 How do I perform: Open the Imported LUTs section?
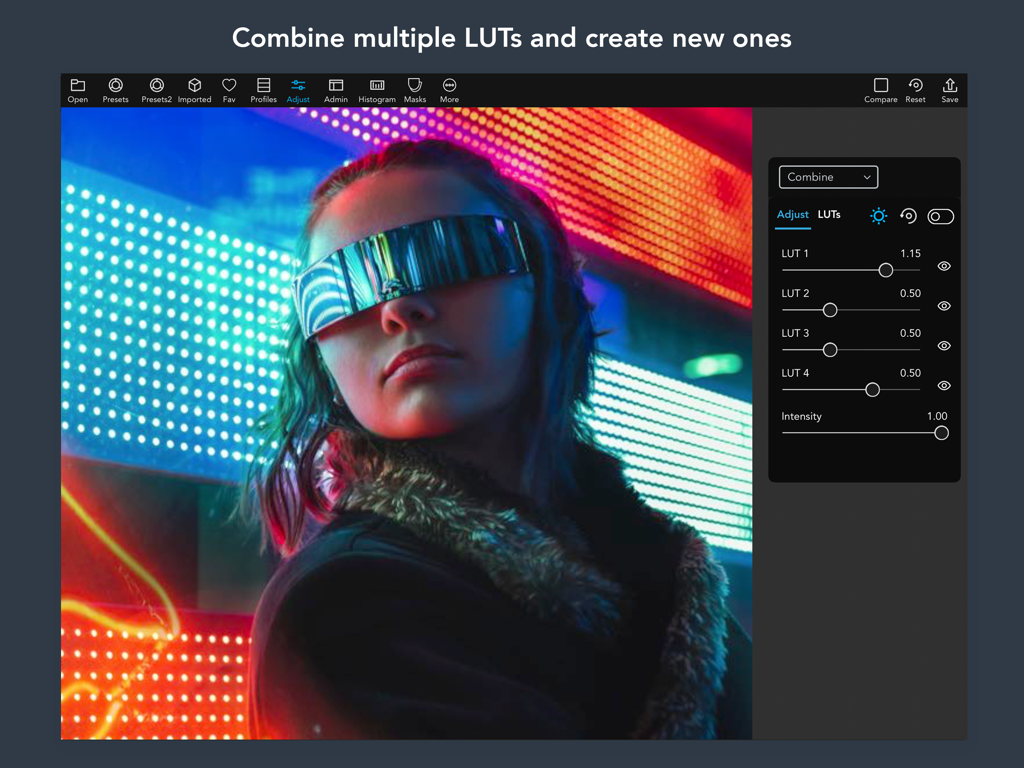pyautogui.click(x=193, y=90)
